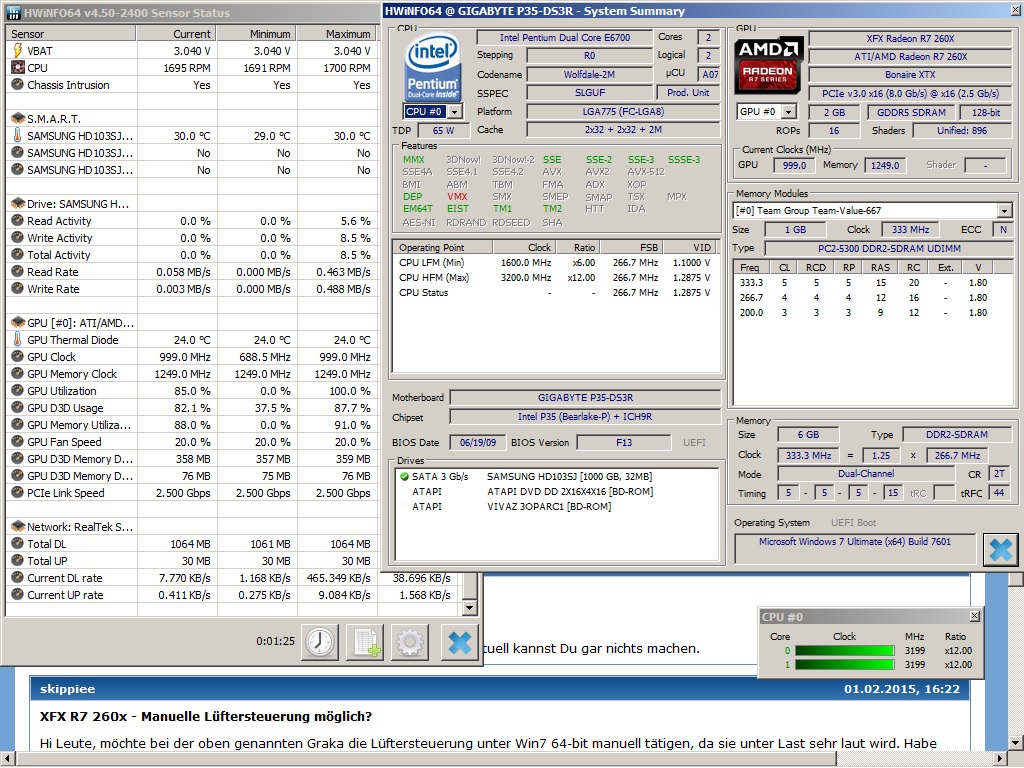Click the SAMSUNG HD103SJ thermometer icon
The image size is (1024, 768).
click(18, 136)
